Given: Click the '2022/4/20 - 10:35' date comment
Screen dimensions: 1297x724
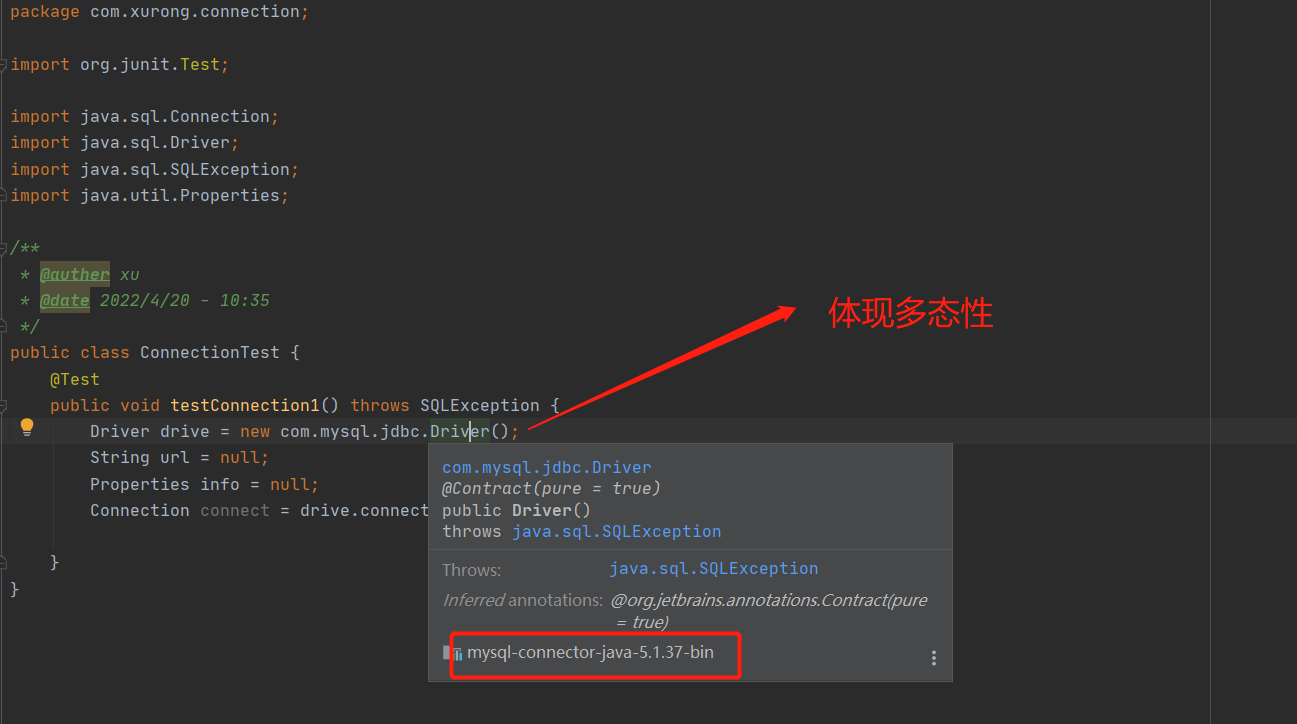Looking at the screenshot, I should click(x=185, y=300).
